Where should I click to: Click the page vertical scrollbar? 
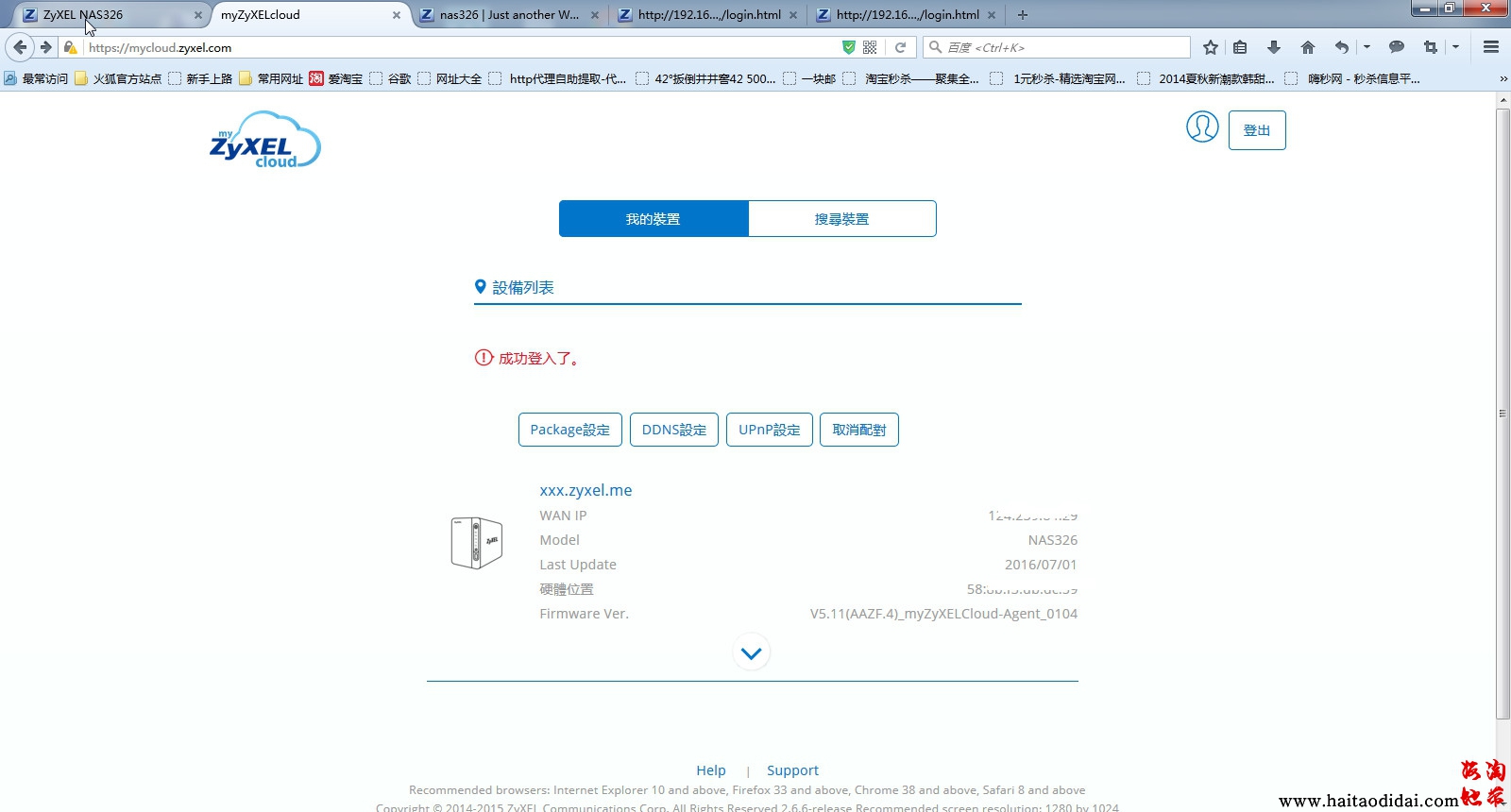pyautogui.click(x=1503, y=414)
